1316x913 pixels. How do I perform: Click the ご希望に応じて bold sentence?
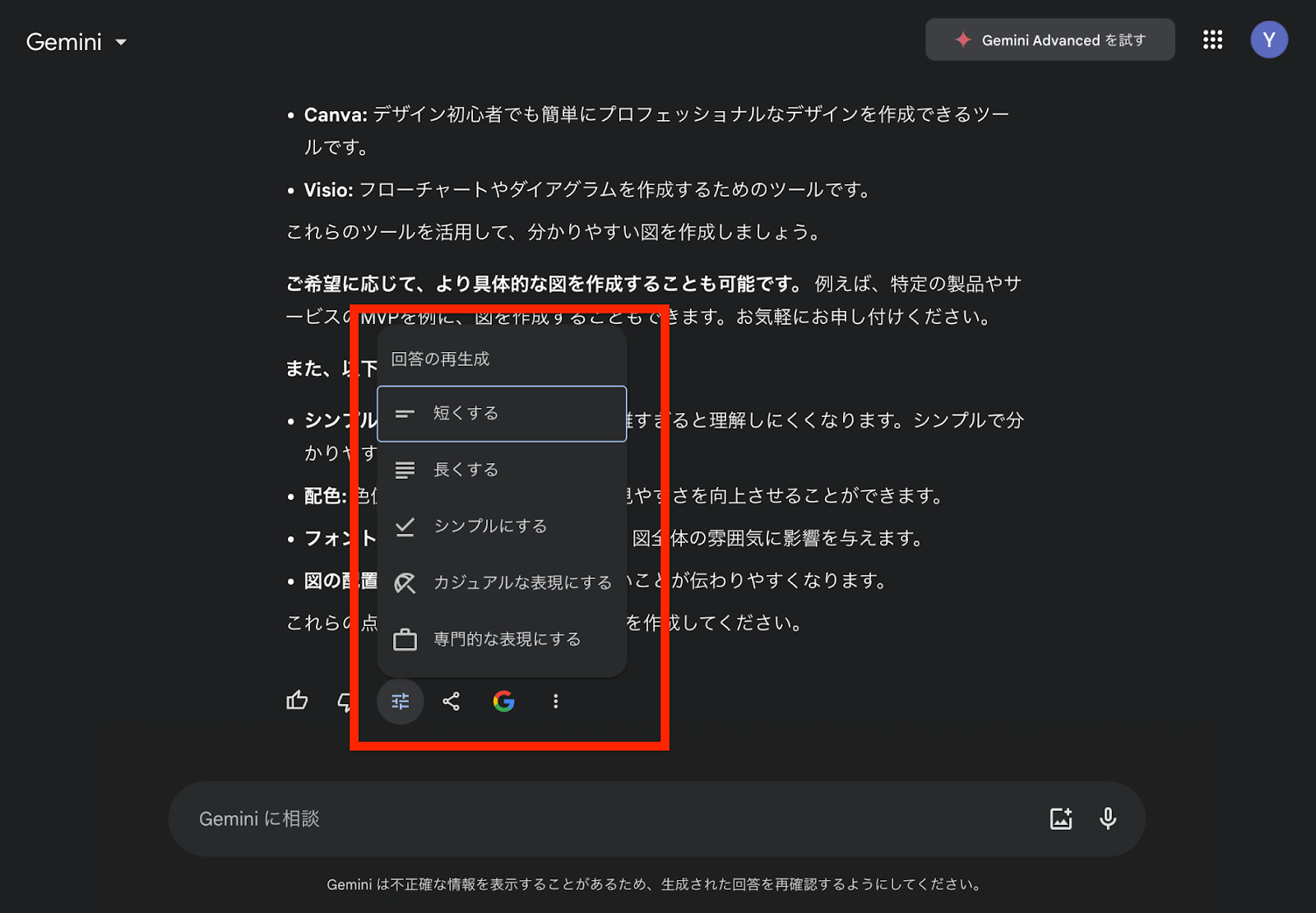[544, 285]
